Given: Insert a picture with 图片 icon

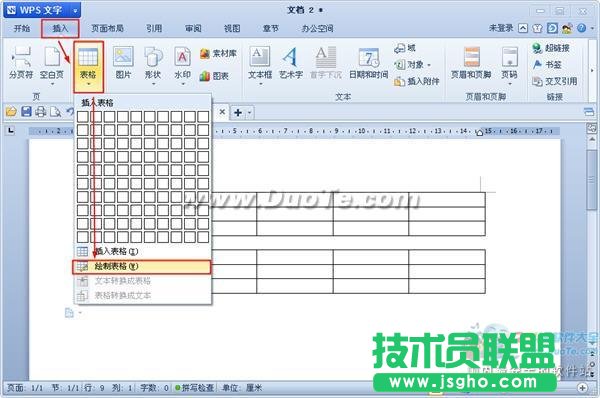Looking at the screenshot, I should pyautogui.click(x=123, y=57).
